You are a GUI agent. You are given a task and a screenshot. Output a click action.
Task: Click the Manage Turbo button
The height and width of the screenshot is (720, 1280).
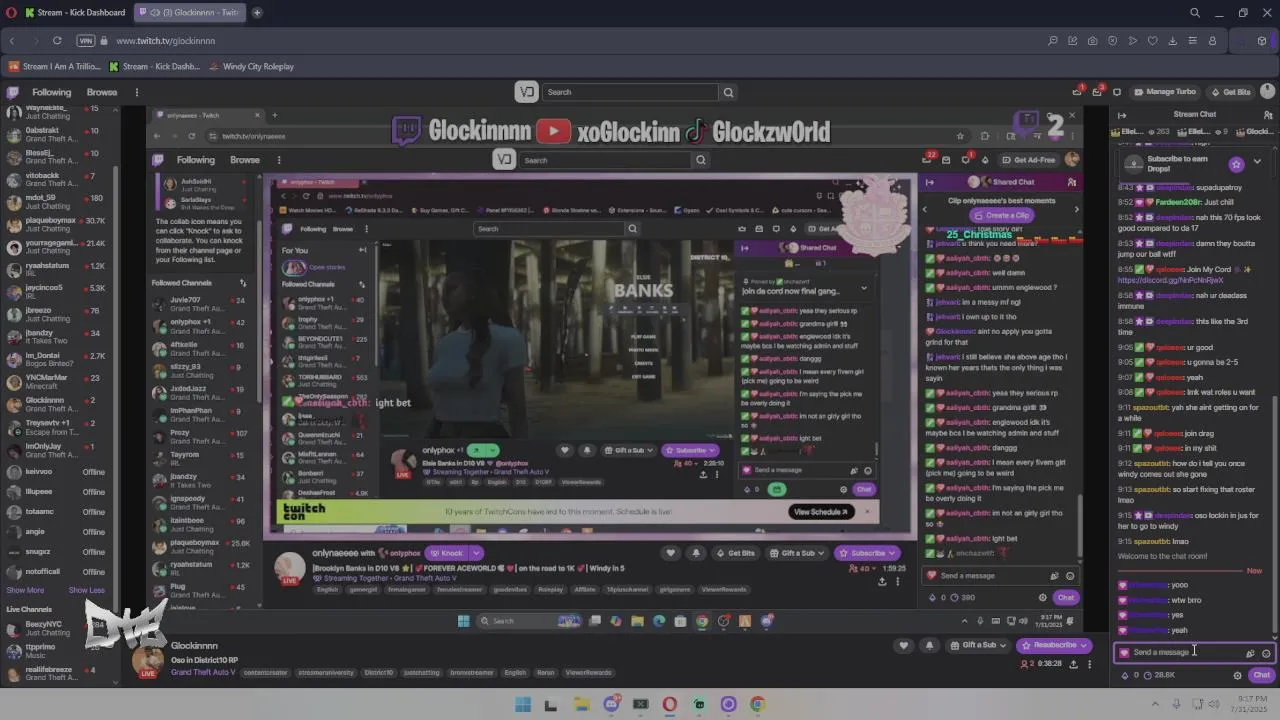pos(1164,92)
